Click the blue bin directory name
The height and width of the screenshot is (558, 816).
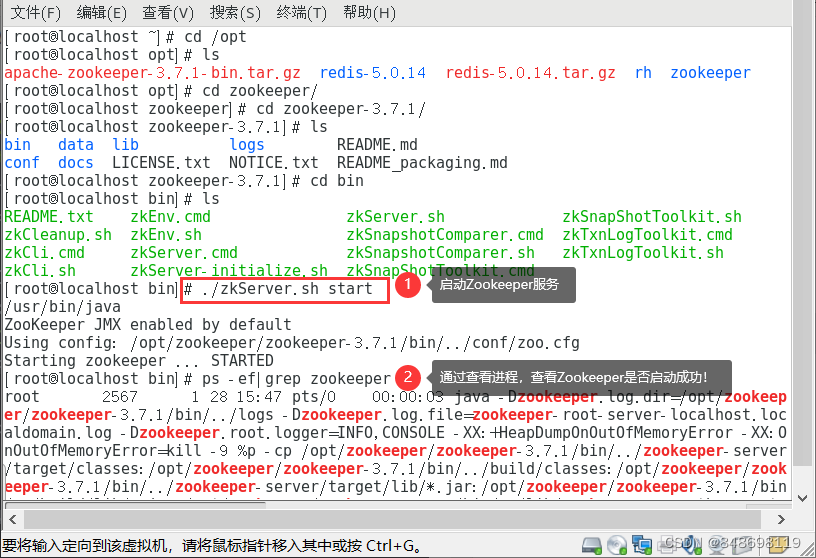[x=18, y=145]
